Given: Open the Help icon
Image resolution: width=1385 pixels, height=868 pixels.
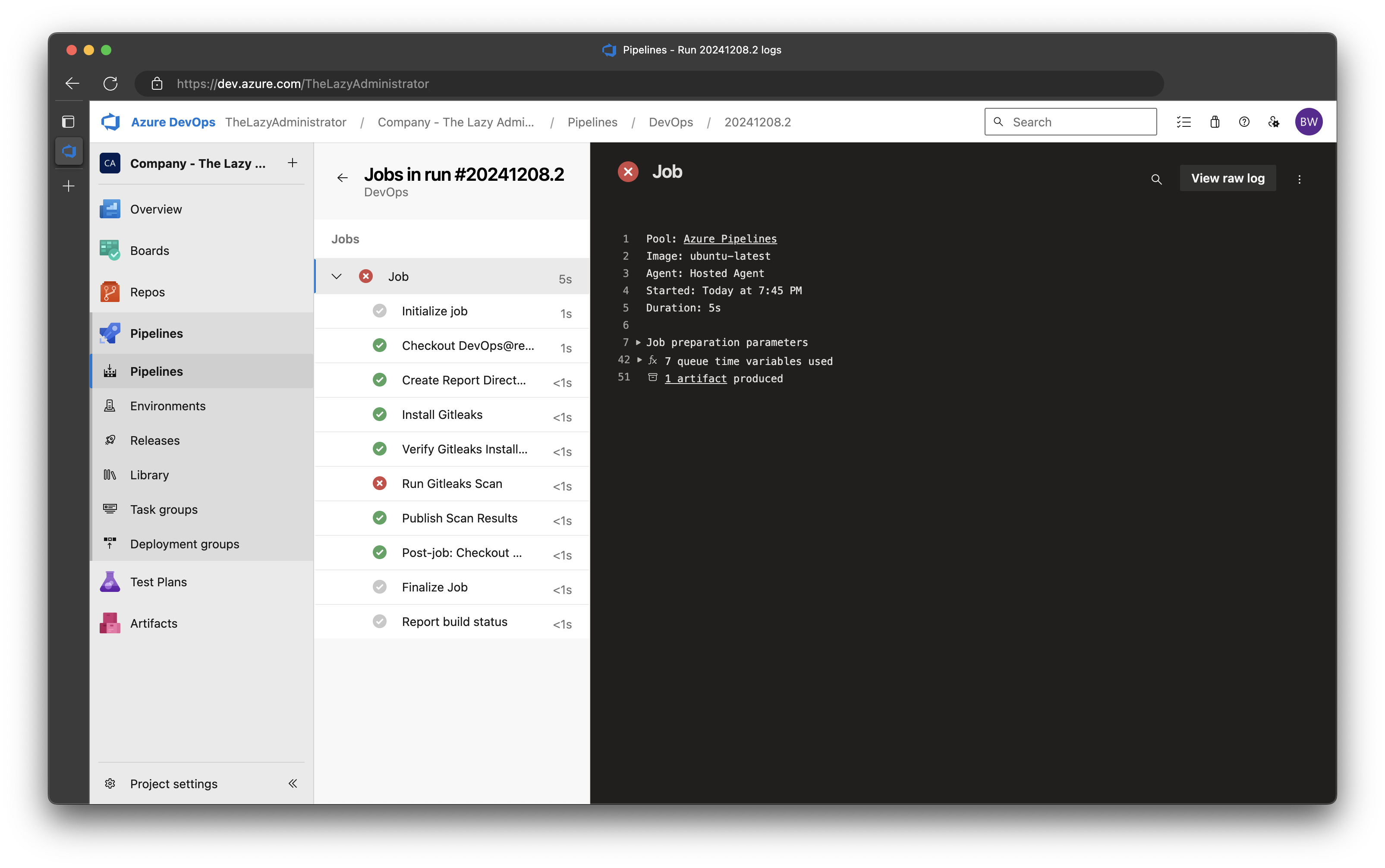Looking at the screenshot, I should [x=1244, y=122].
